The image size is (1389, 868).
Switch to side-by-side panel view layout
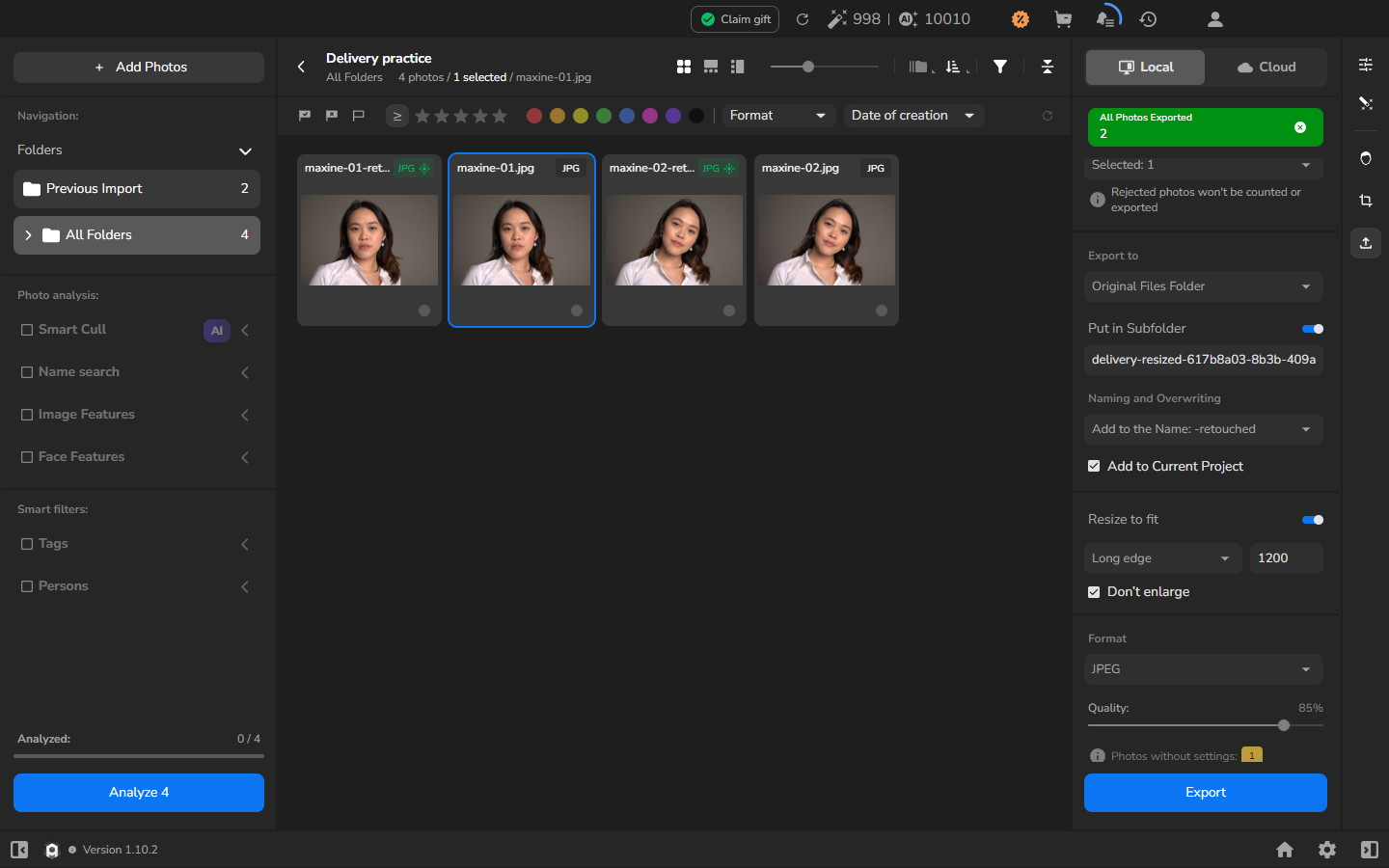(738, 67)
